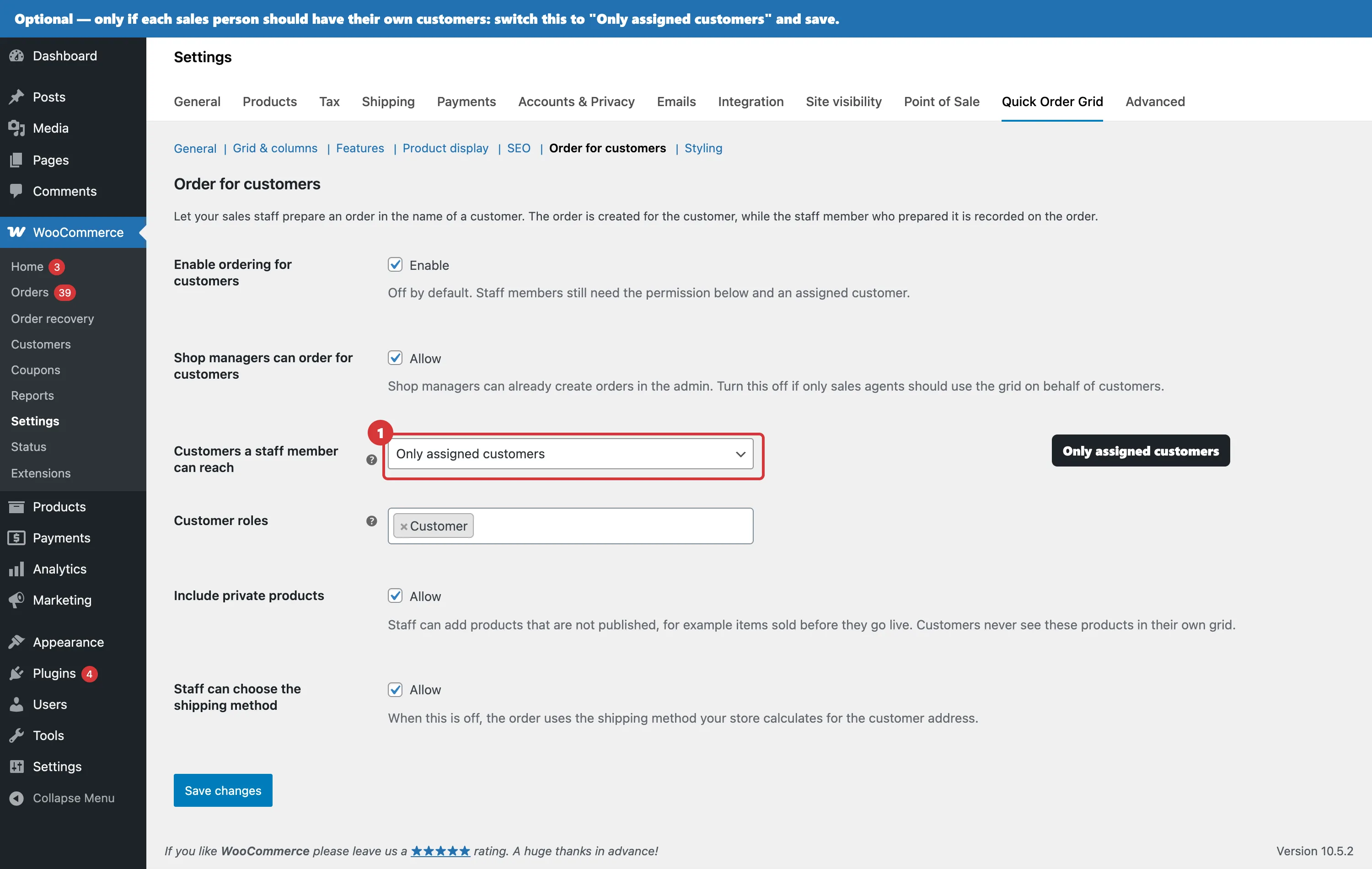The height and width of the screenshot is (869, 1372).
Task: Go to General sub-section link
Action: (195, 148)
